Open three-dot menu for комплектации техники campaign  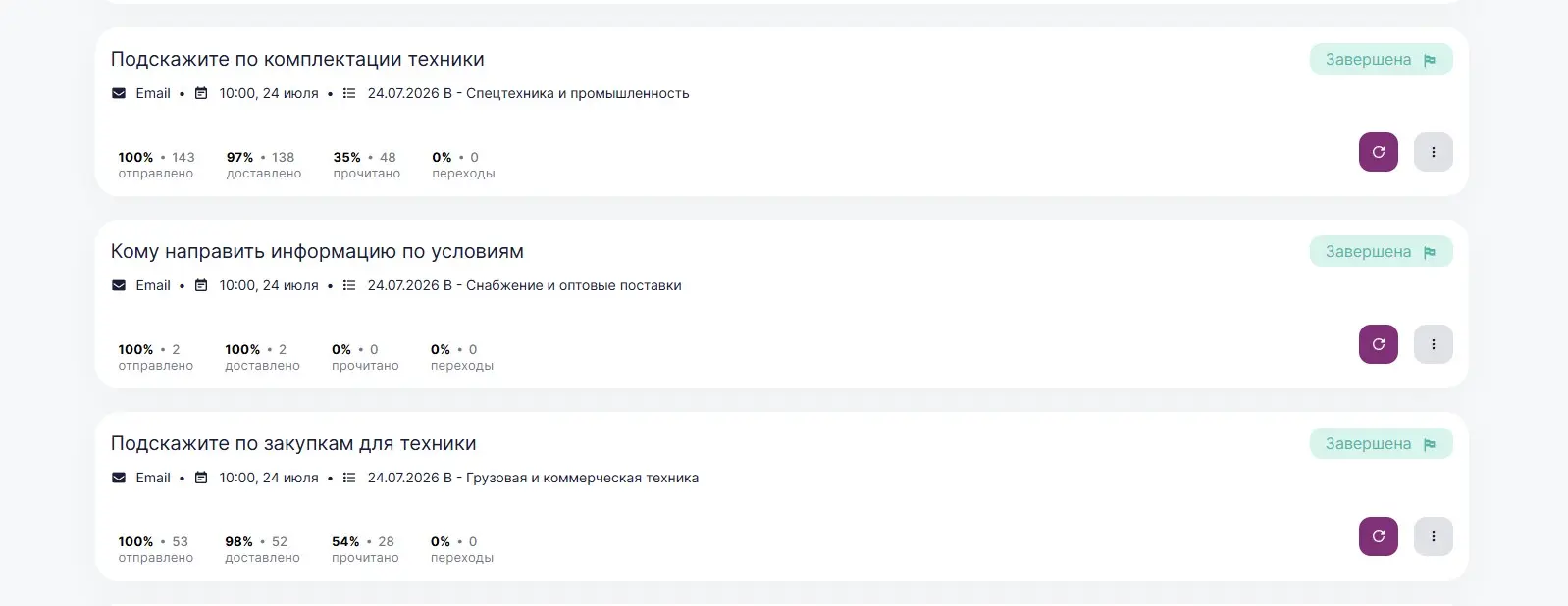click(x=1433, y=152)
